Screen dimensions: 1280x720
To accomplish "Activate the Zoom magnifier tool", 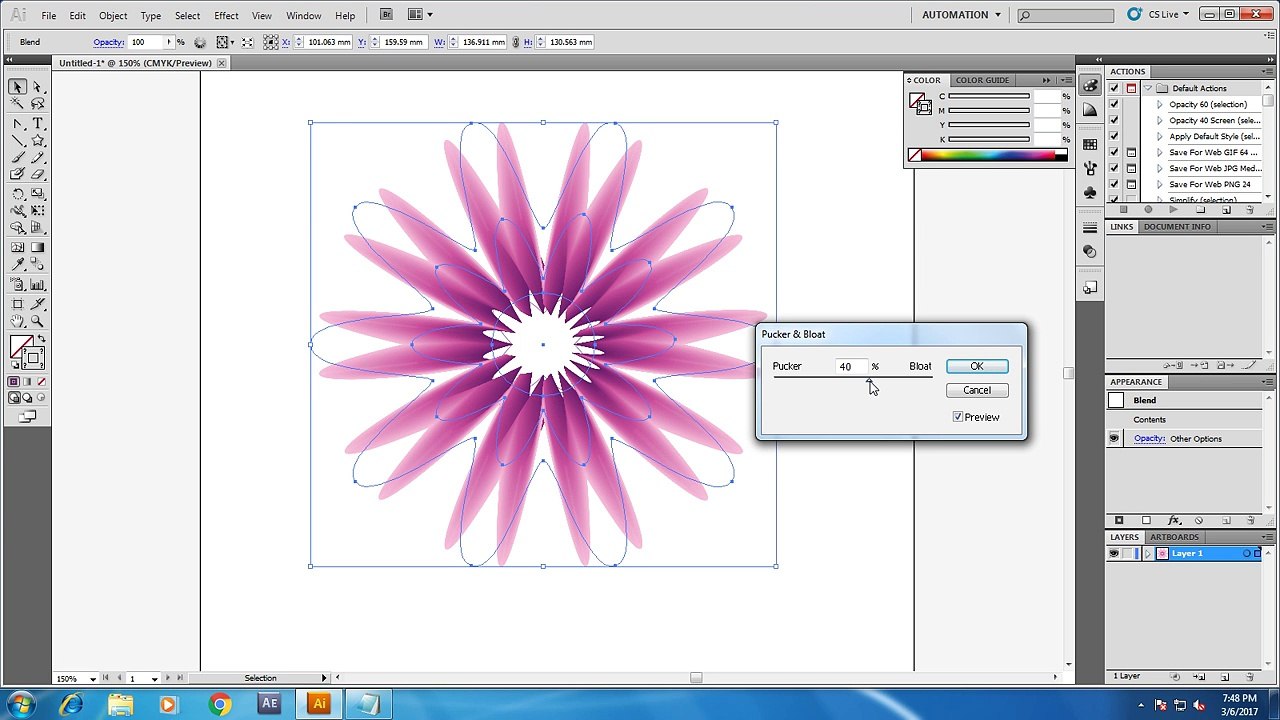I will [x=37, y=321].
